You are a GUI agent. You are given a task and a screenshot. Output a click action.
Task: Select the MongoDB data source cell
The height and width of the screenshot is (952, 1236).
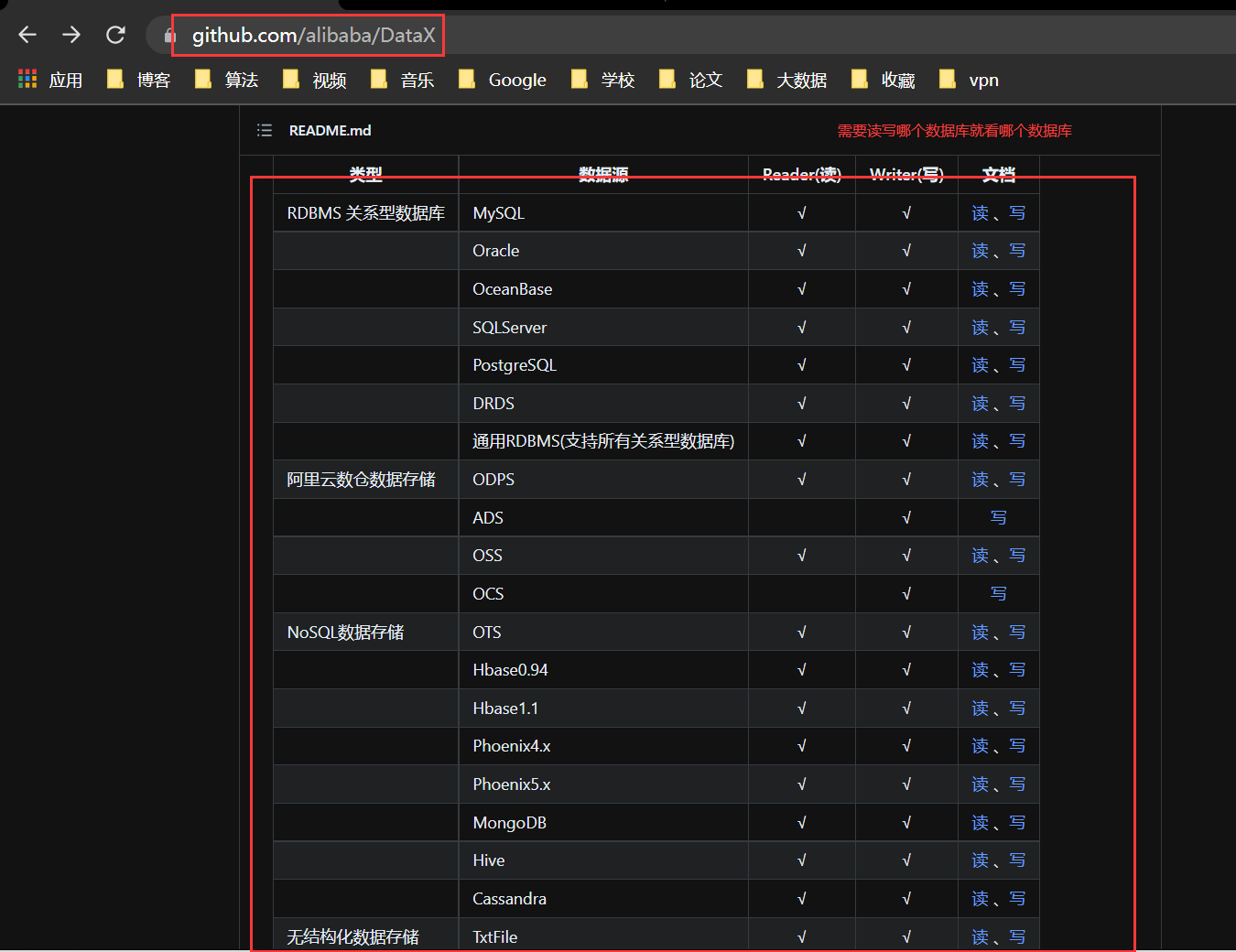click(x=603, y=823)
